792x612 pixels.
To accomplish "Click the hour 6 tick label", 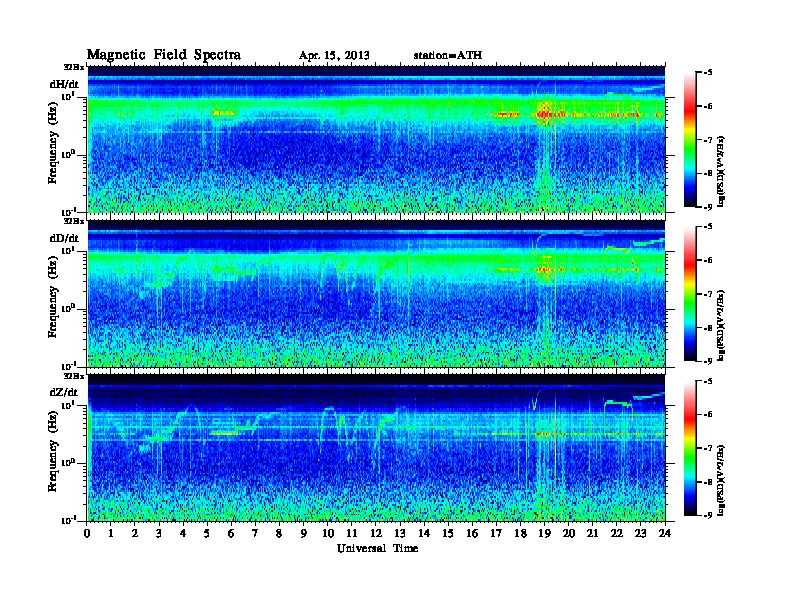I will click(x=231, y=533).
